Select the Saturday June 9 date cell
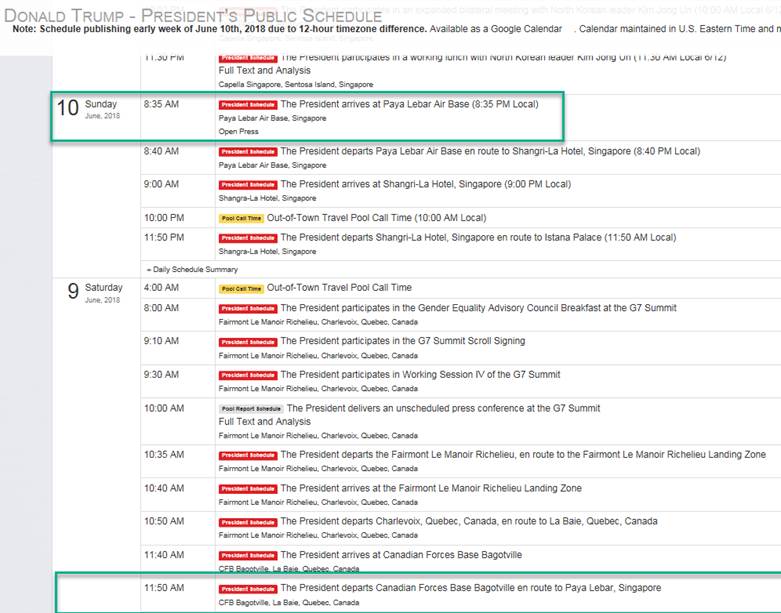Viewport: 781px width, 613px height. point(94,292)
